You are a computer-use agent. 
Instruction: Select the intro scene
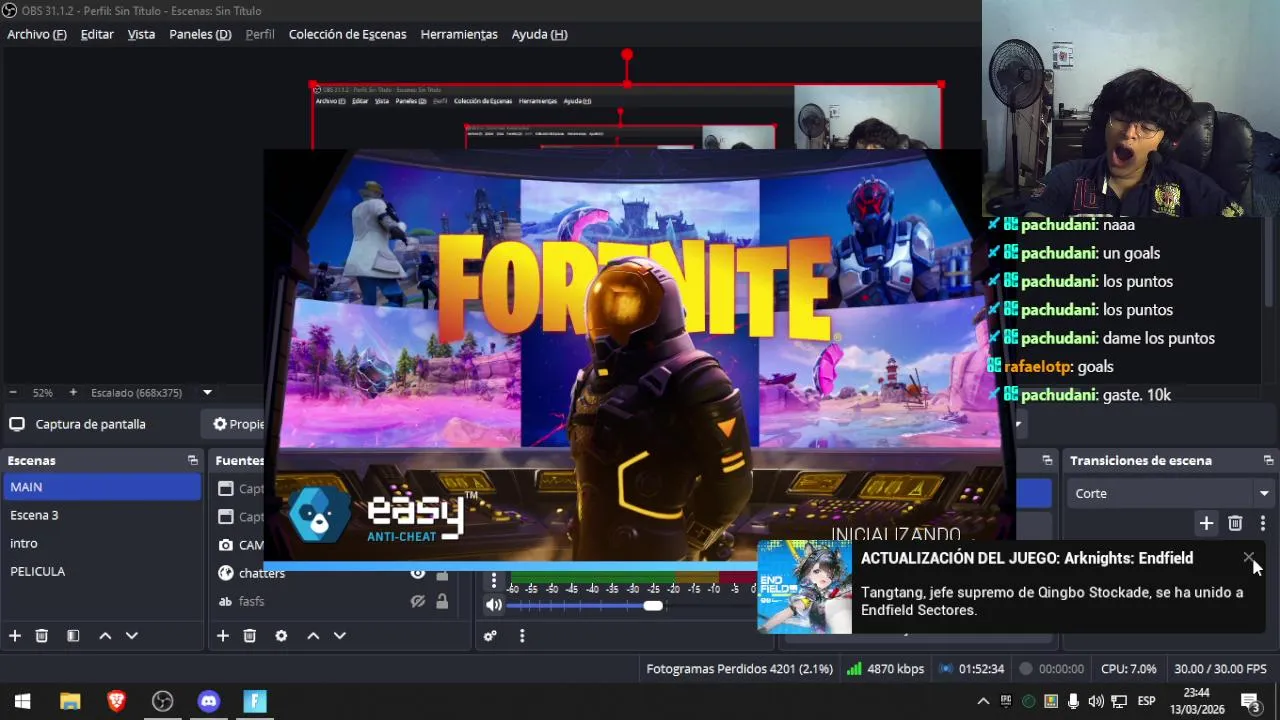pyautogui.click(x=102, y=543)
